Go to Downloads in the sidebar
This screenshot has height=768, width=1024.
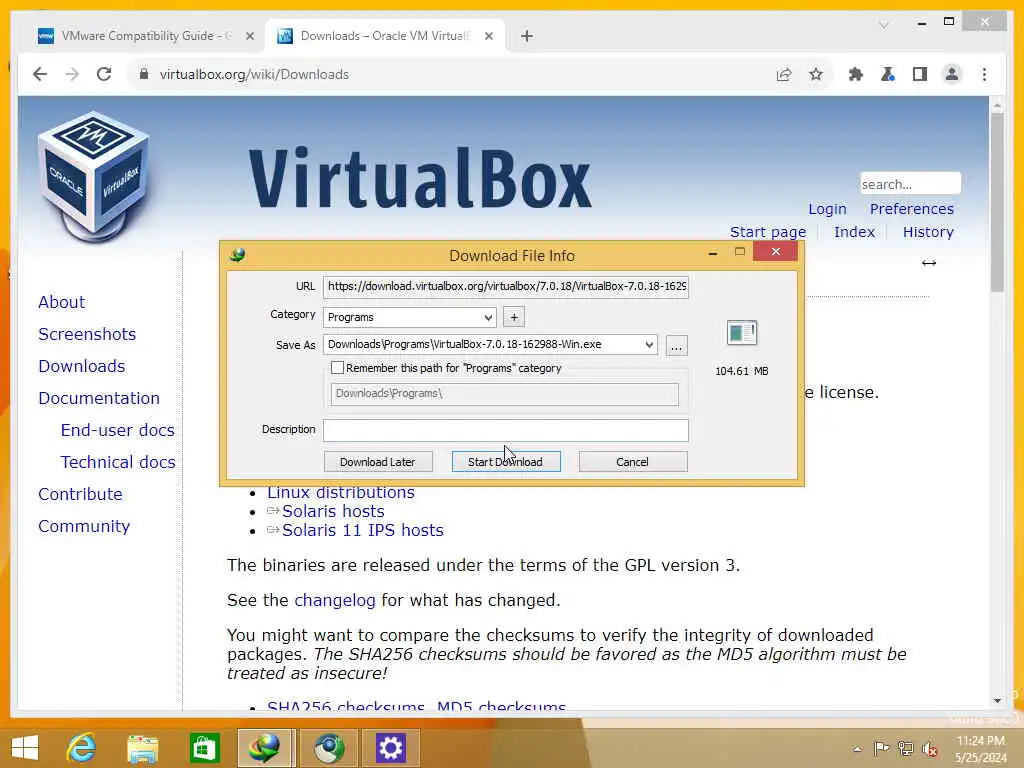[82, 366]
